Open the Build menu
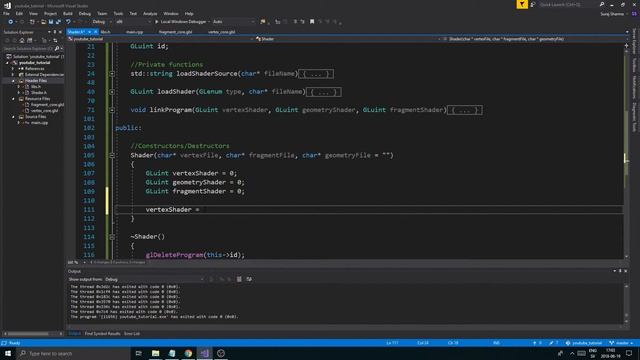This screenshot has width=640, height=360. pos(67,13)
